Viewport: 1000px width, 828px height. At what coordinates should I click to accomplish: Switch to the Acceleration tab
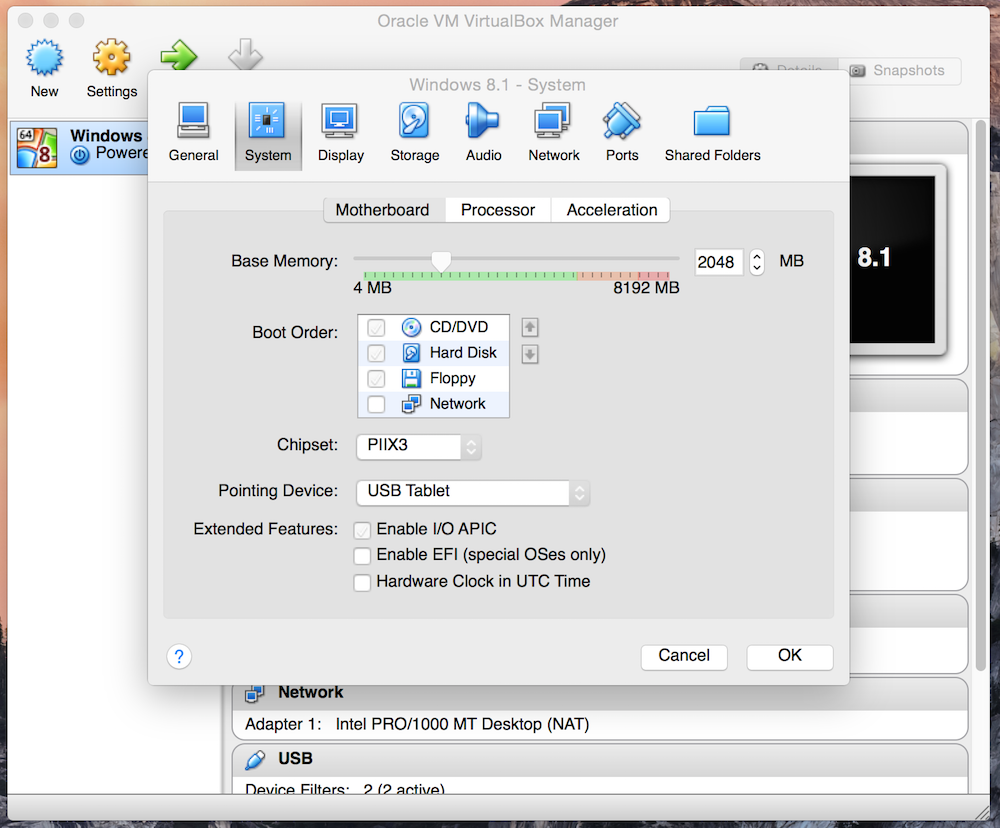[x=611, y=210]
